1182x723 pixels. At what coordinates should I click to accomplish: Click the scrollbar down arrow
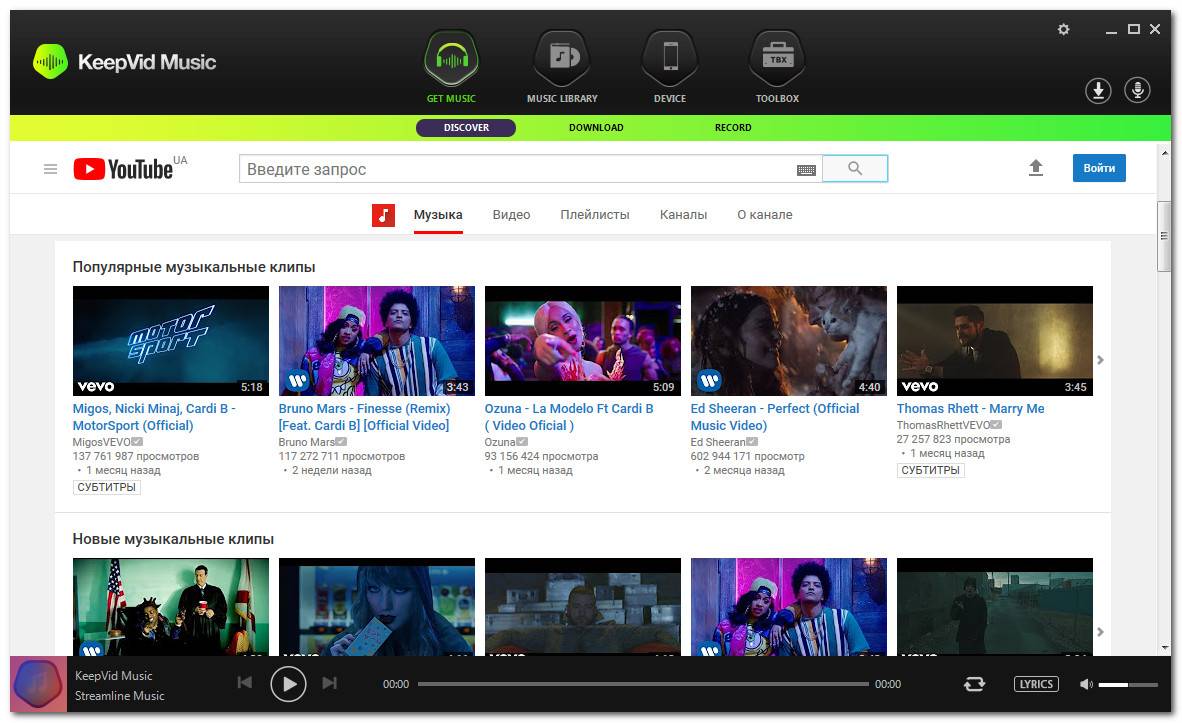click(1164, 647)
